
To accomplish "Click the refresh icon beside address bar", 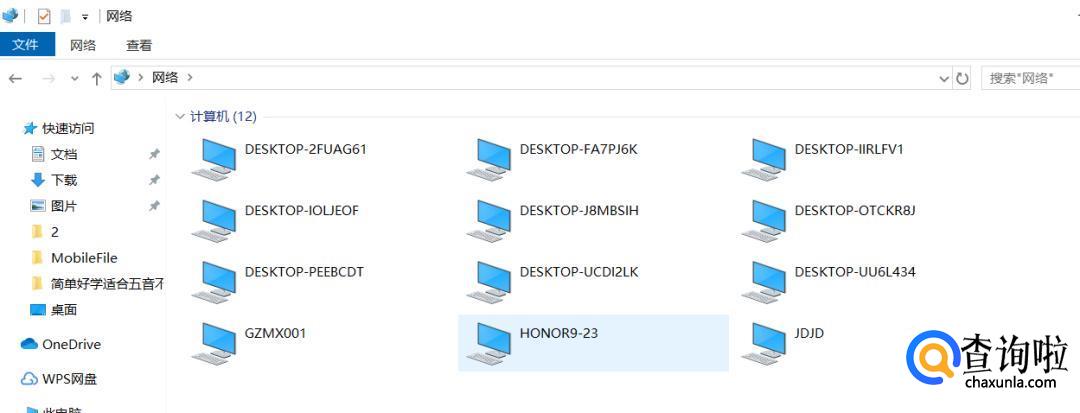I will [962, 78].
